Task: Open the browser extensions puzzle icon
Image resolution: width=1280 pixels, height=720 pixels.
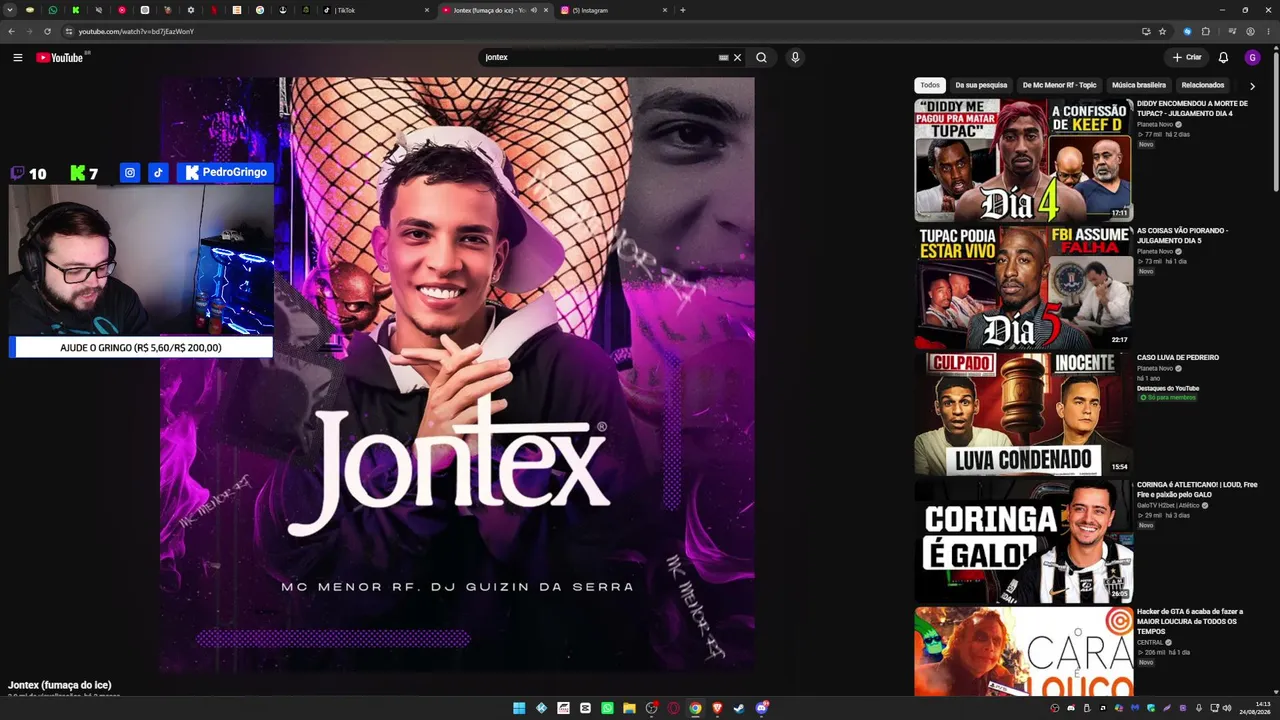Action: click(1206, 31)
